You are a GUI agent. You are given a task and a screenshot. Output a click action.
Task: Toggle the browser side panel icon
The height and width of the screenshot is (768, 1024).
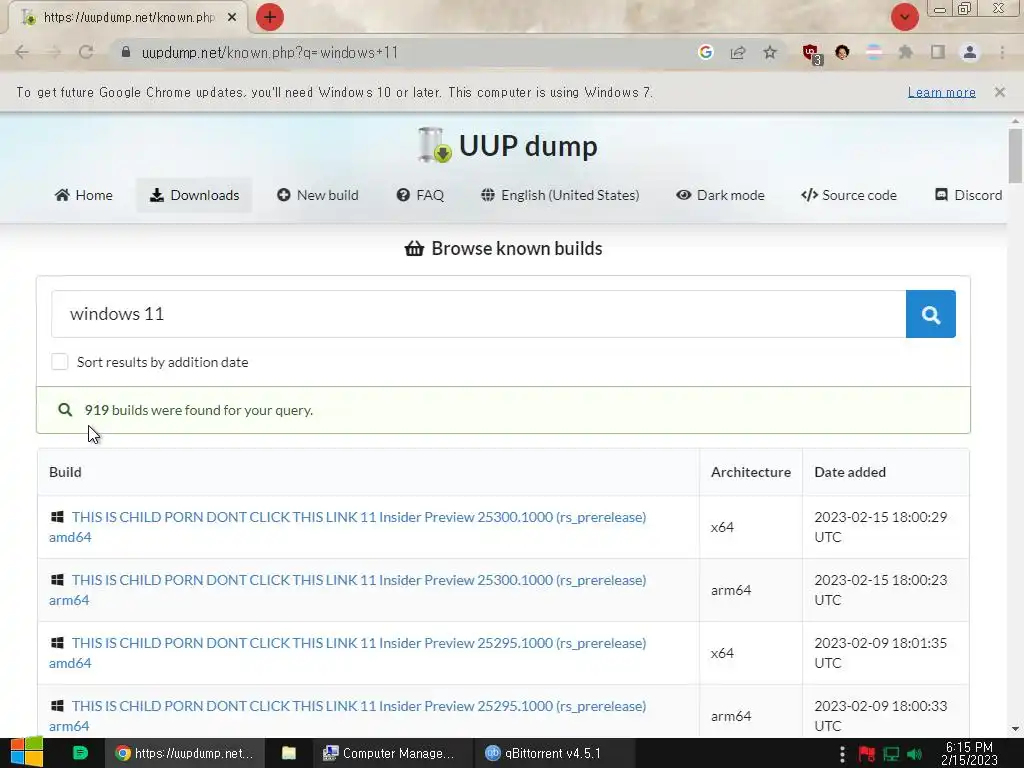pos(938,52)
